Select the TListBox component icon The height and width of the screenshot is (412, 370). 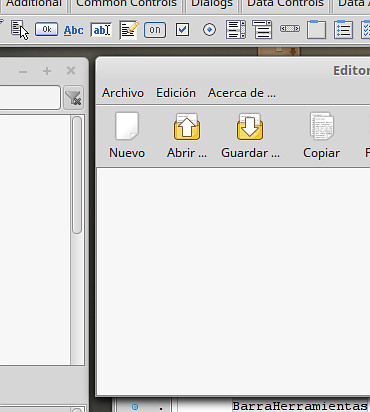click(236, 30)
